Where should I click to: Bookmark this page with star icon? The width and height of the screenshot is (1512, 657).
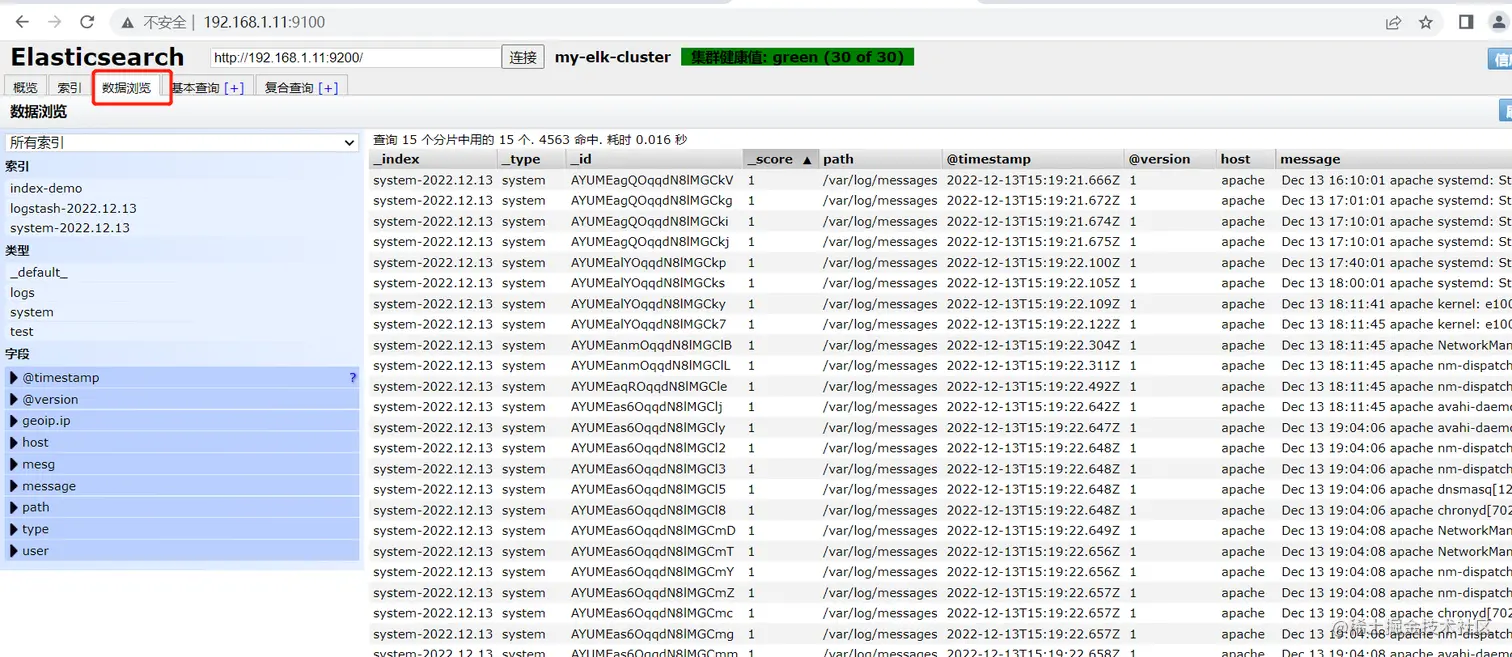1426,22
